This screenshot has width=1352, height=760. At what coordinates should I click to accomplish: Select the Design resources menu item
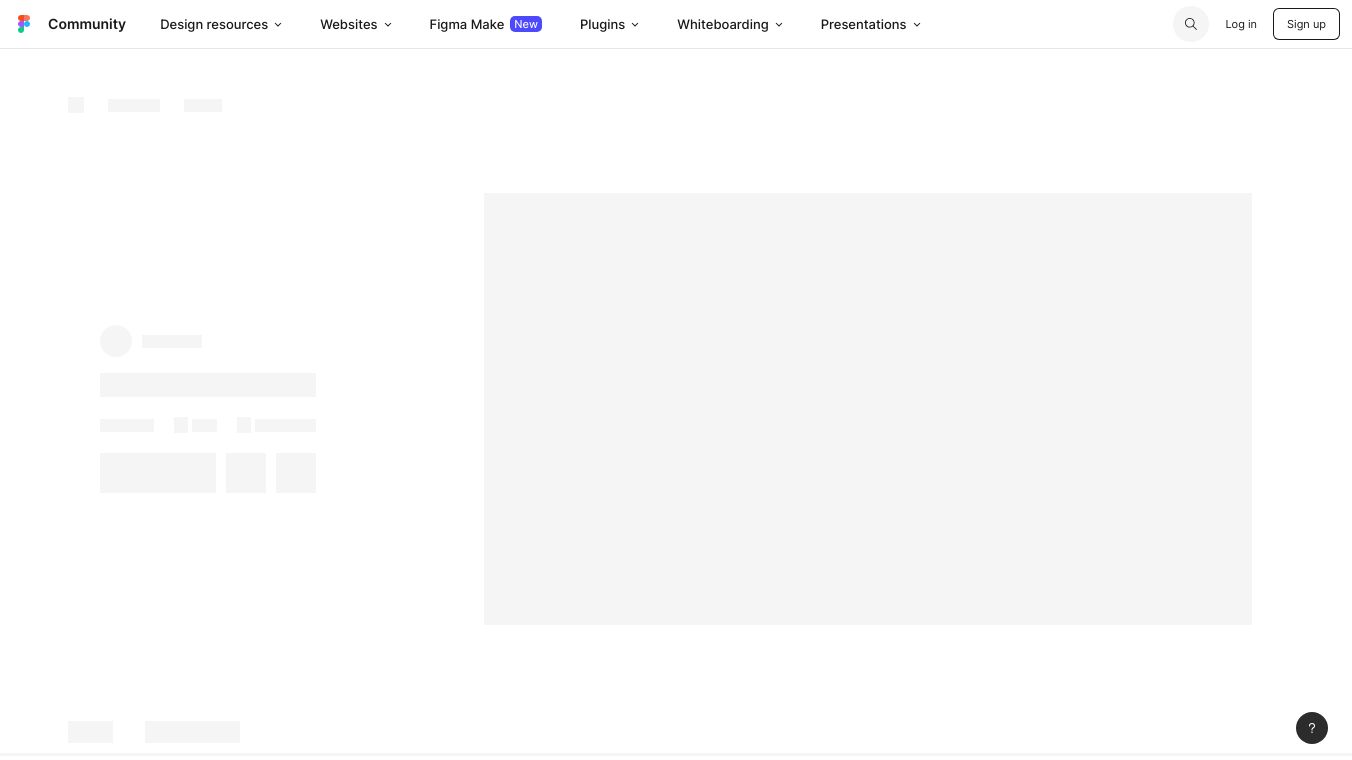(x=214, y=24)
